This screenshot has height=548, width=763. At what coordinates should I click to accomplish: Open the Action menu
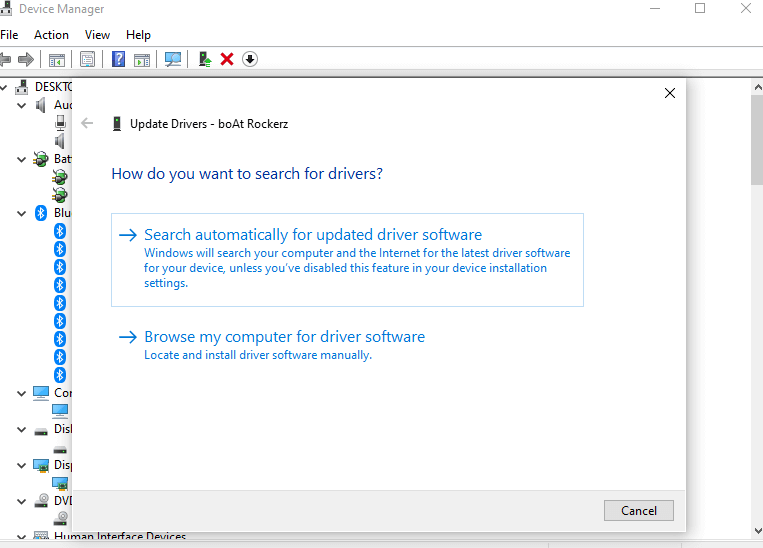click(51, 35)
